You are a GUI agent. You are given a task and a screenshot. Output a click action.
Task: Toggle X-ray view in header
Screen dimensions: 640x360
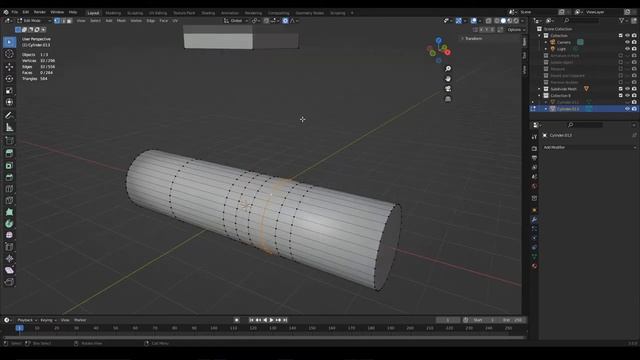[x=488, y=20]
